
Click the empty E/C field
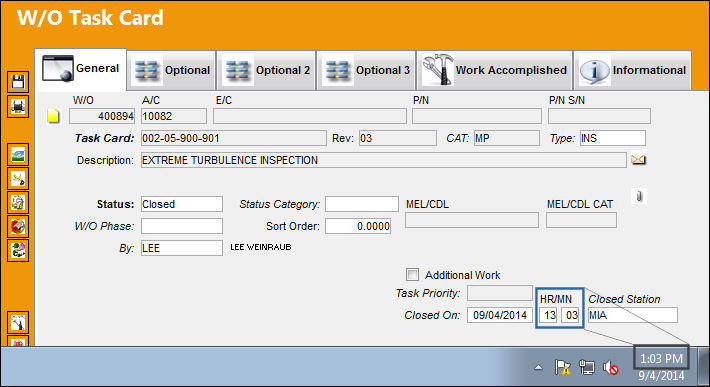[310, 116]
